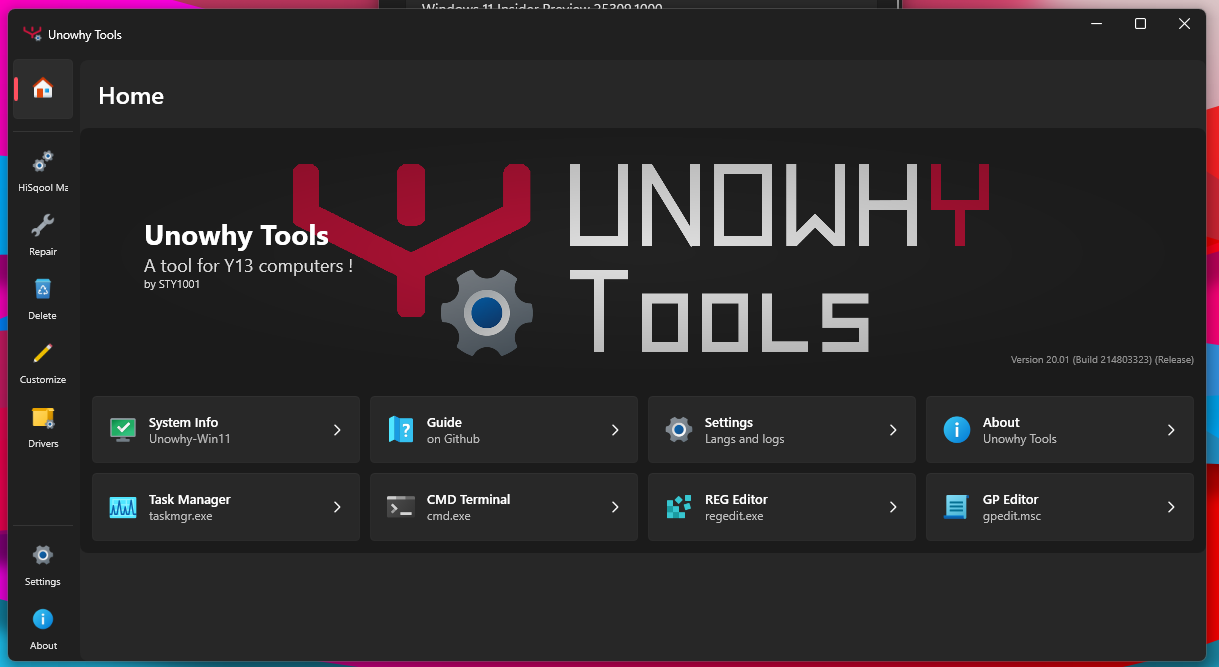Click the Unowhy-Win11 subtitle text
This screenshot has height=667, width=1219.
(190, 439)
